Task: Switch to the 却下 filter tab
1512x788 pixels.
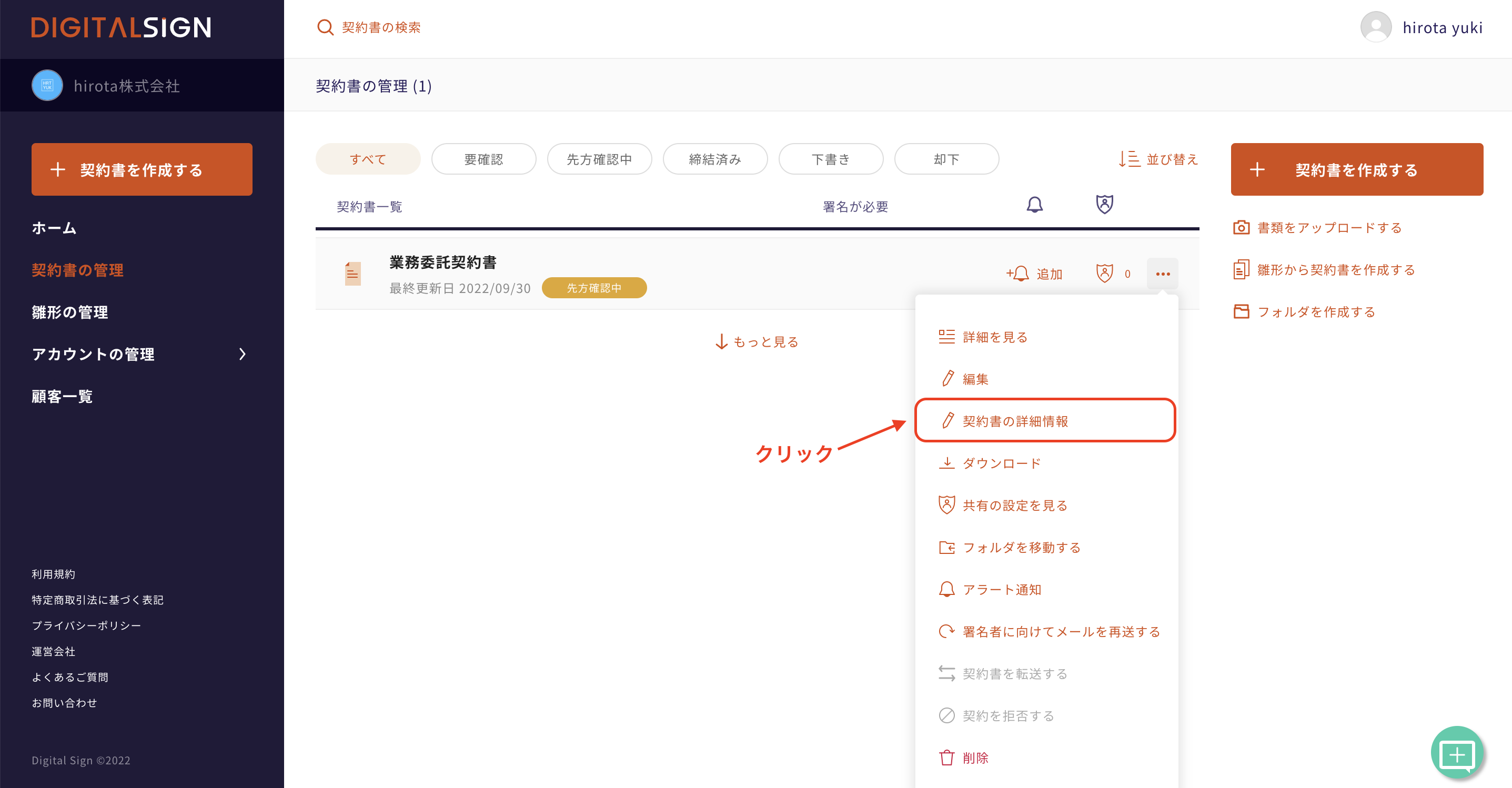Action: click(946, 159)
